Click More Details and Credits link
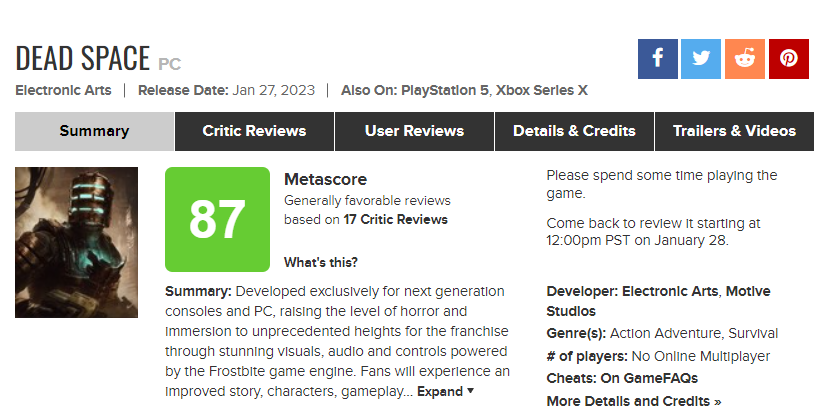This screenshot has width=828, height=419. point(633,401)
